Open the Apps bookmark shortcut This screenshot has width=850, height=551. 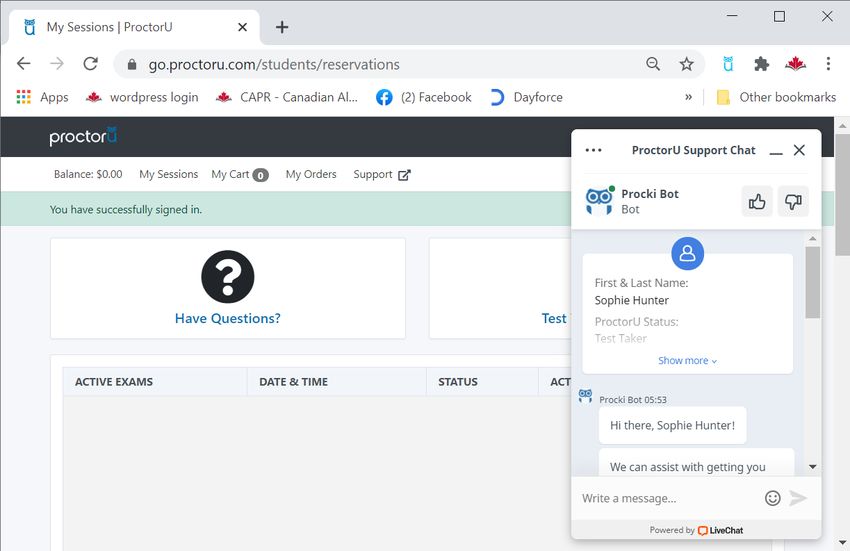point(42,97)
